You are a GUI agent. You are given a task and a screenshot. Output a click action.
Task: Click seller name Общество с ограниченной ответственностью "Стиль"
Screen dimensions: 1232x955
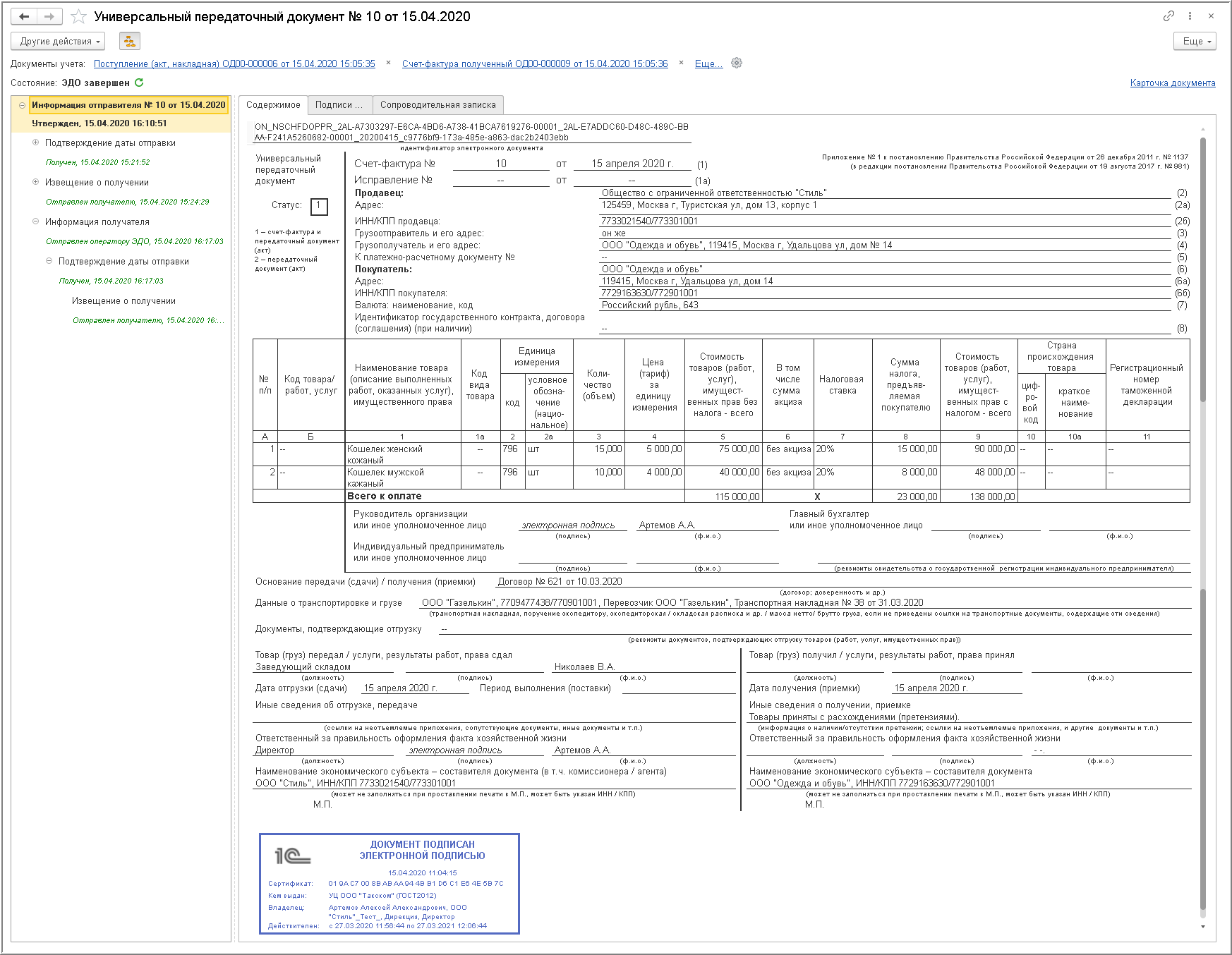click(x=714, y=193)
